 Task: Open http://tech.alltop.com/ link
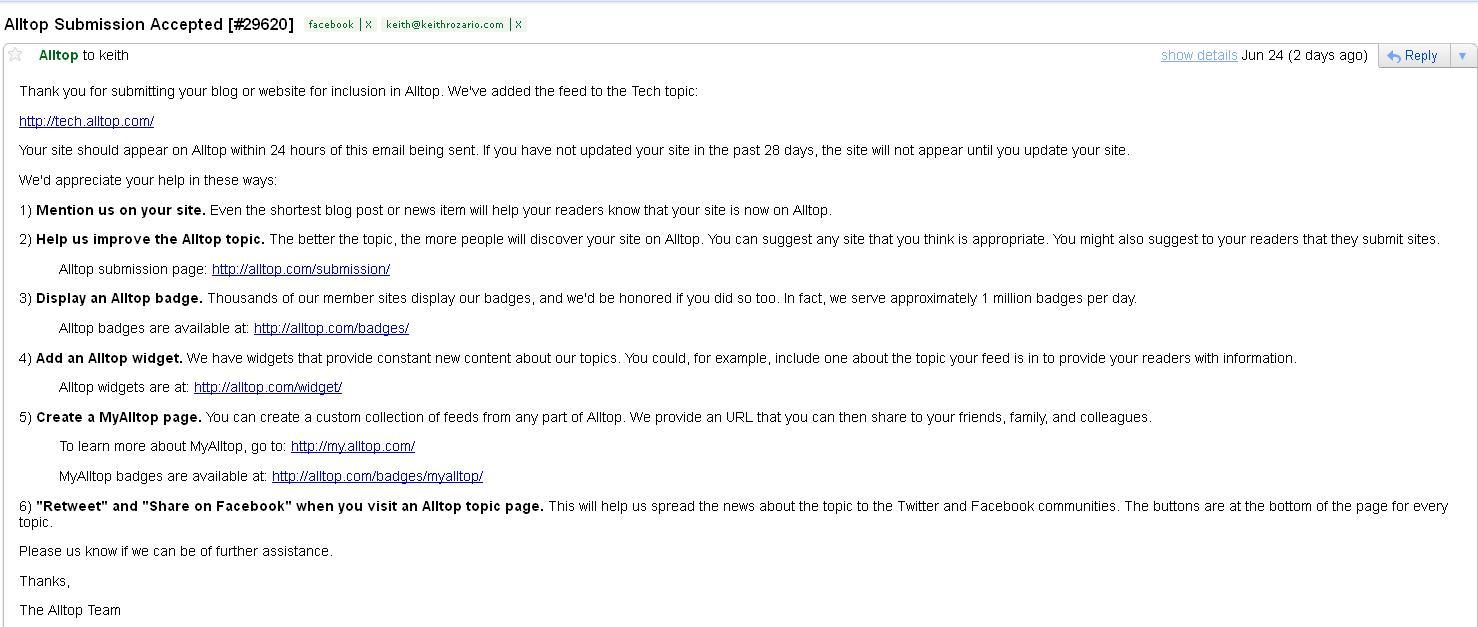(86, 121)
